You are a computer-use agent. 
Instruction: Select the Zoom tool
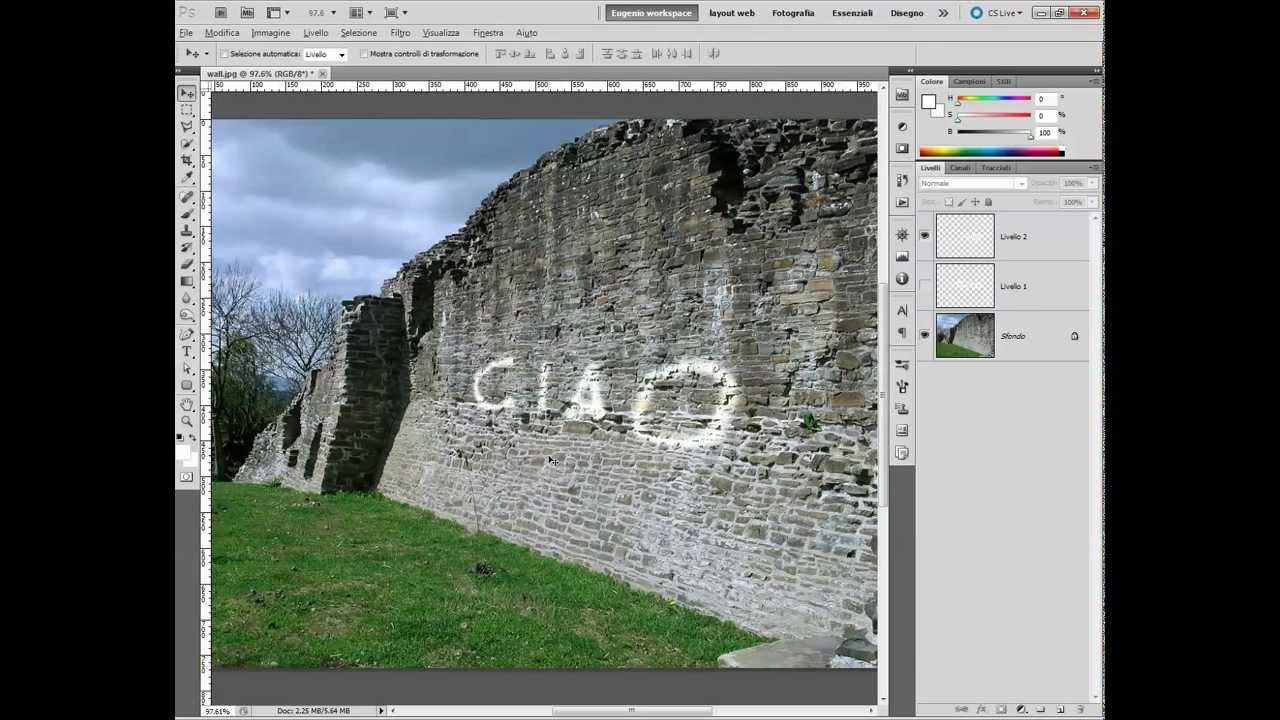pyautogui.click(x=187, y=421)
